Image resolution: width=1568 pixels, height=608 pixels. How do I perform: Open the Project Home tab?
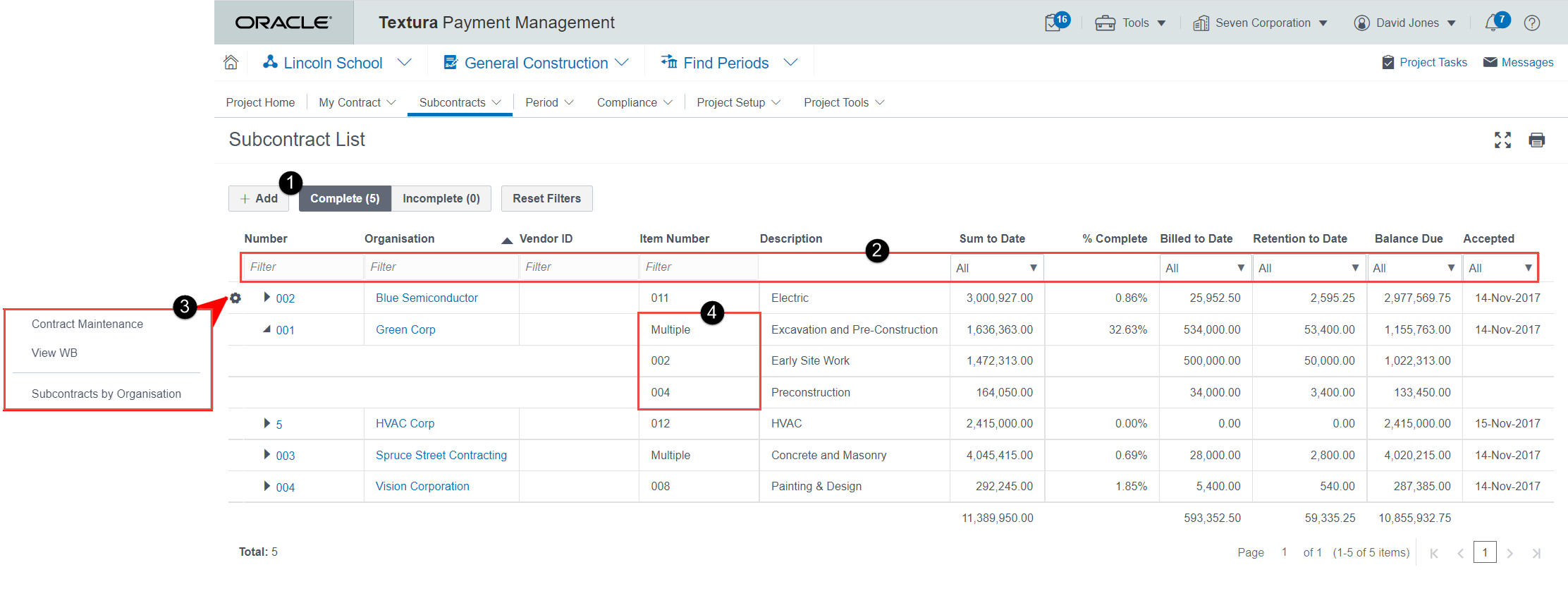coord(260,102)
